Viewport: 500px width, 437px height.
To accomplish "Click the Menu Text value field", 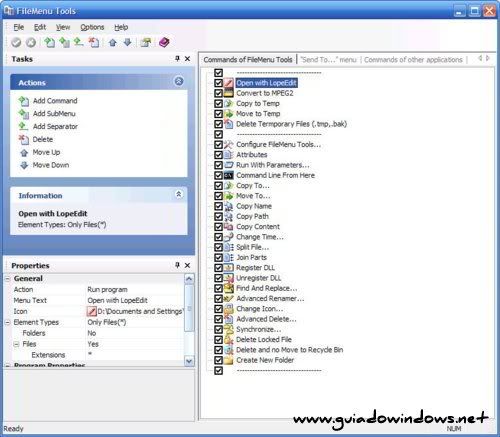I will tap(135, 300).
